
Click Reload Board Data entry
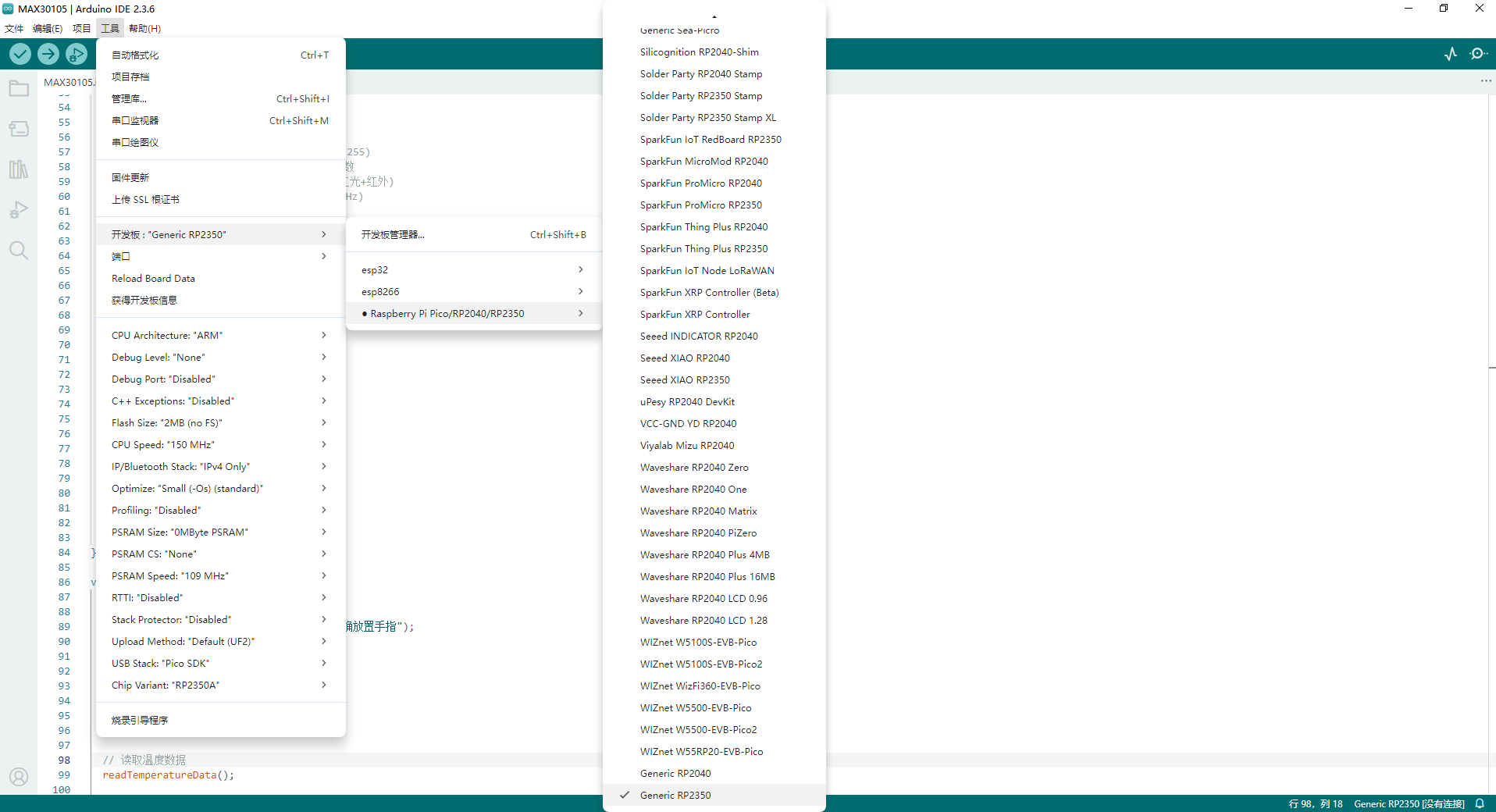tap(220, 278)
